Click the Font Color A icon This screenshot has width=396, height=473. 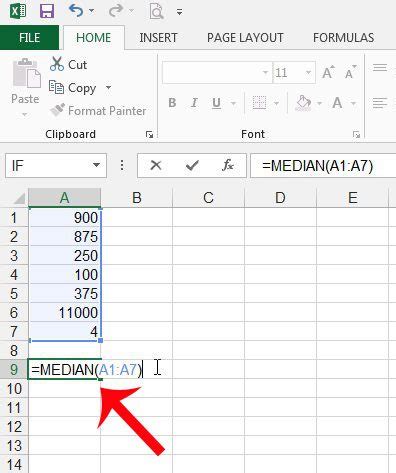(x=337, y=103)
